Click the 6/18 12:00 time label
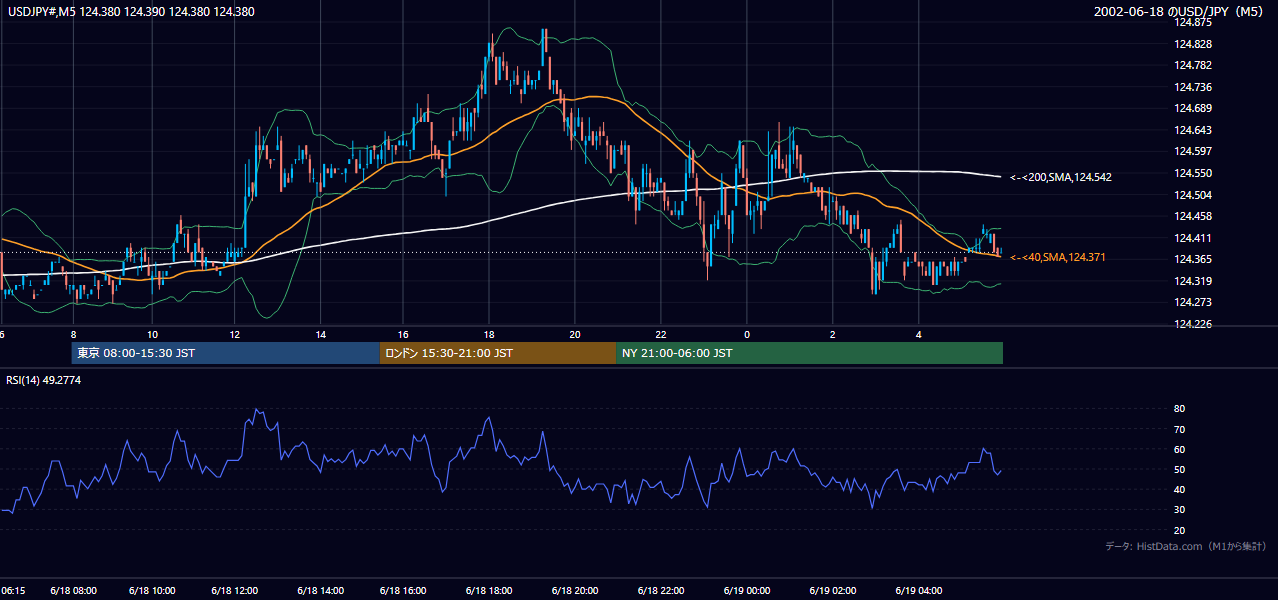 click(x=235, y=591)
